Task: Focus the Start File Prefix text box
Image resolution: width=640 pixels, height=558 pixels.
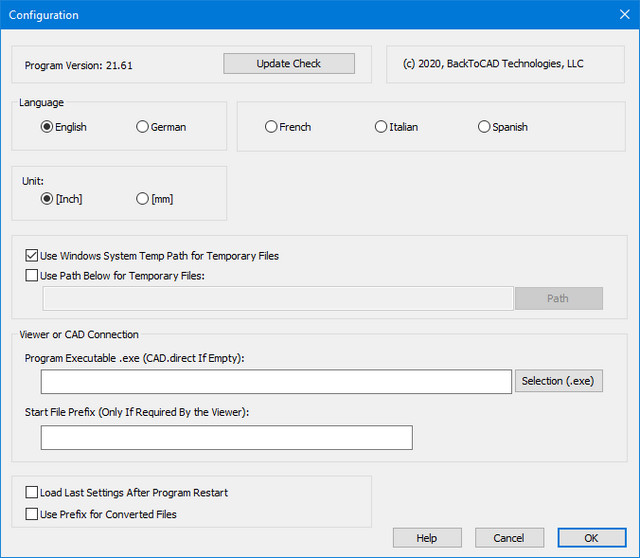Action: click(226, 438)
